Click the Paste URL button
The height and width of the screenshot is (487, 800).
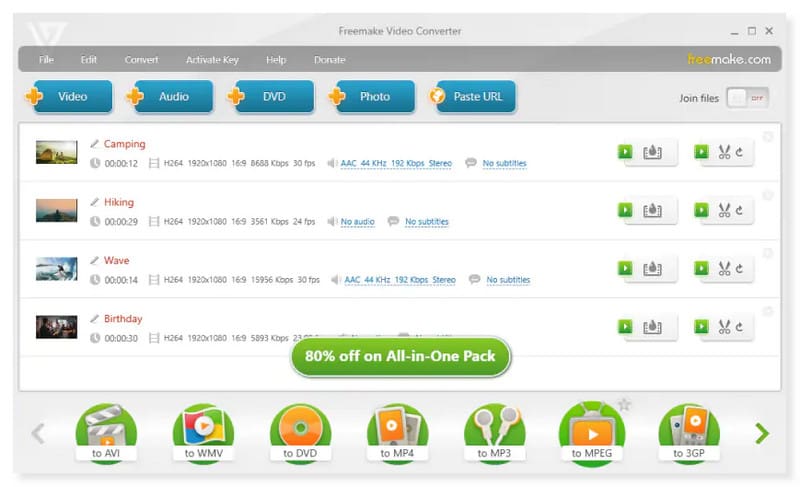474,97
